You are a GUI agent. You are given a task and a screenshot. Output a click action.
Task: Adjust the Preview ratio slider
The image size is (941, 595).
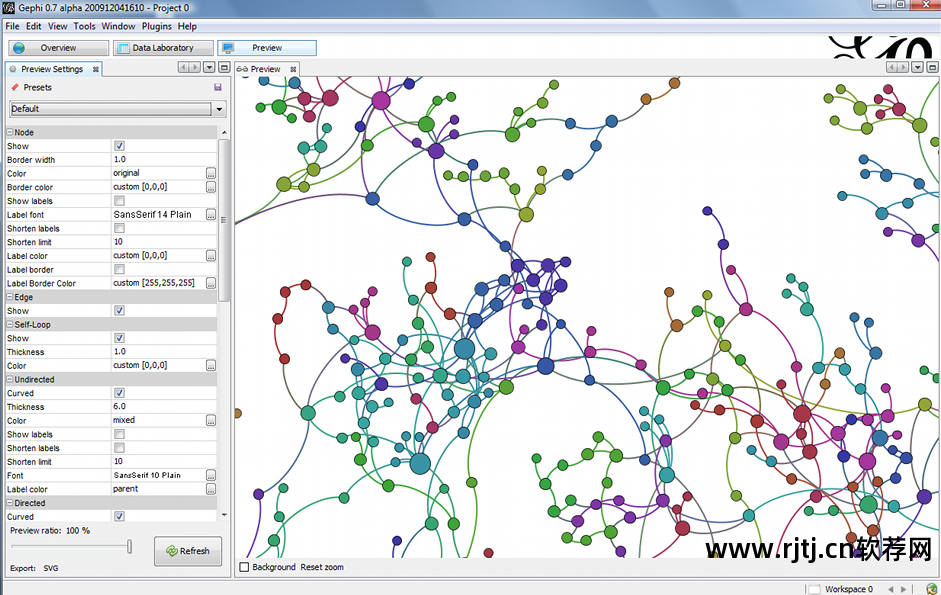pos(129,546)
